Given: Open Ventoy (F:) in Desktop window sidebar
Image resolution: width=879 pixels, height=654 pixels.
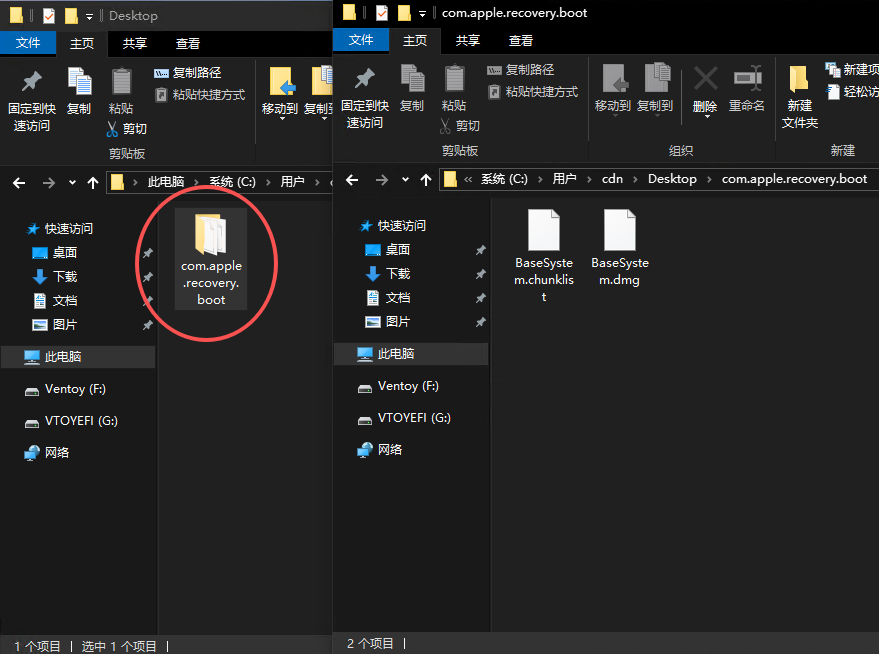Looking at the screenshot, I should 66,389.
